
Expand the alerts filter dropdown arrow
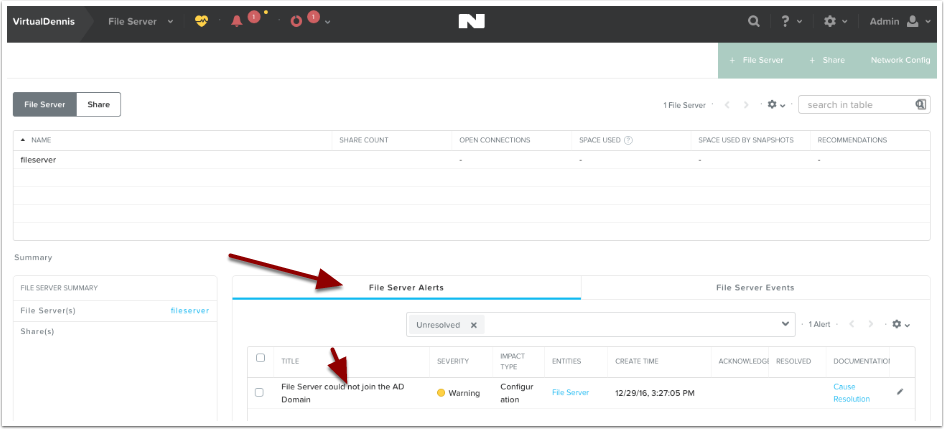point(784,325)
